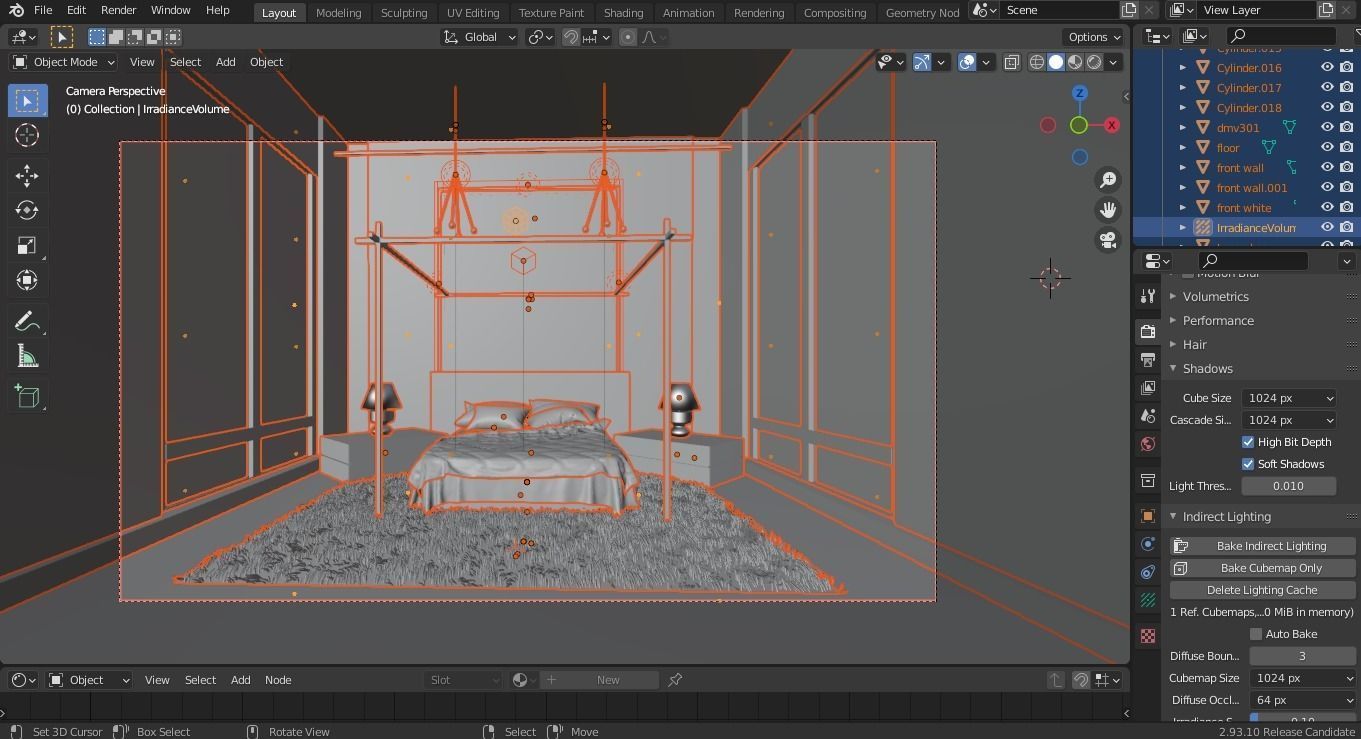
Task: Disable the Soft Shadows checkbox
Action: [x=1248, y=463]
